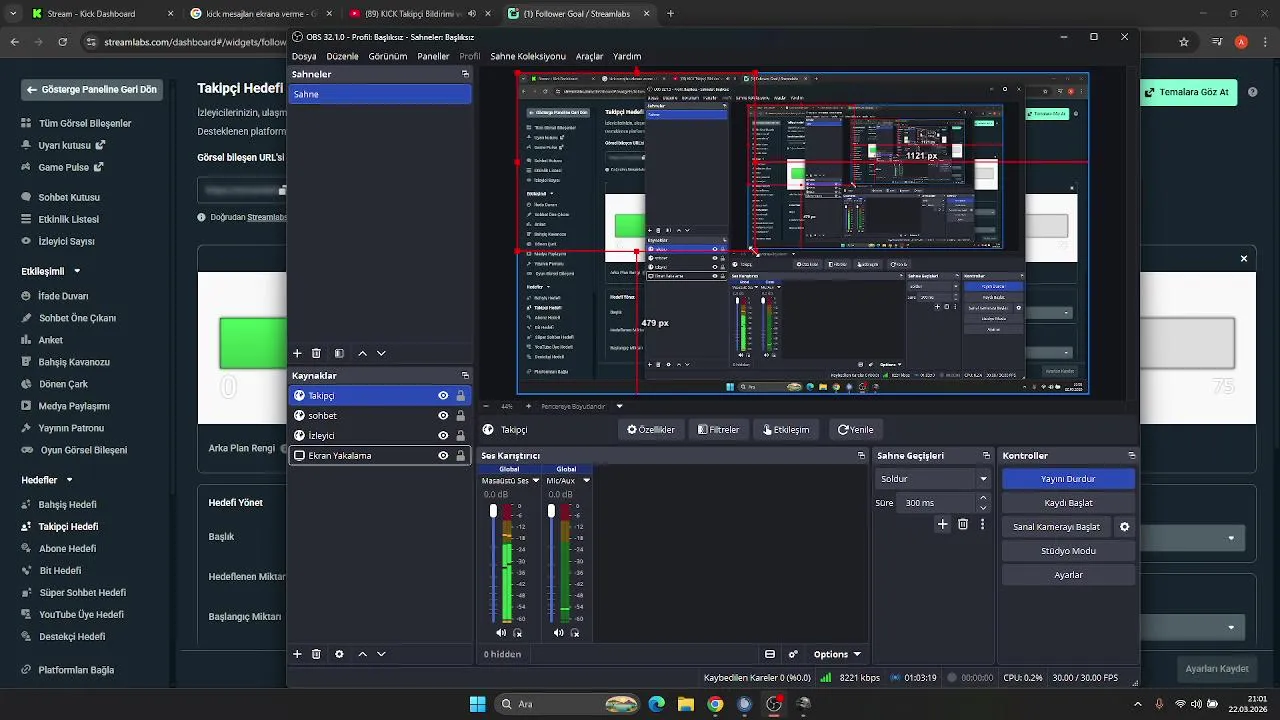Unlock the Takipçi source with its lock icon
The width and height of the screenshot is (1280, 720).
[x=460, y=396]
